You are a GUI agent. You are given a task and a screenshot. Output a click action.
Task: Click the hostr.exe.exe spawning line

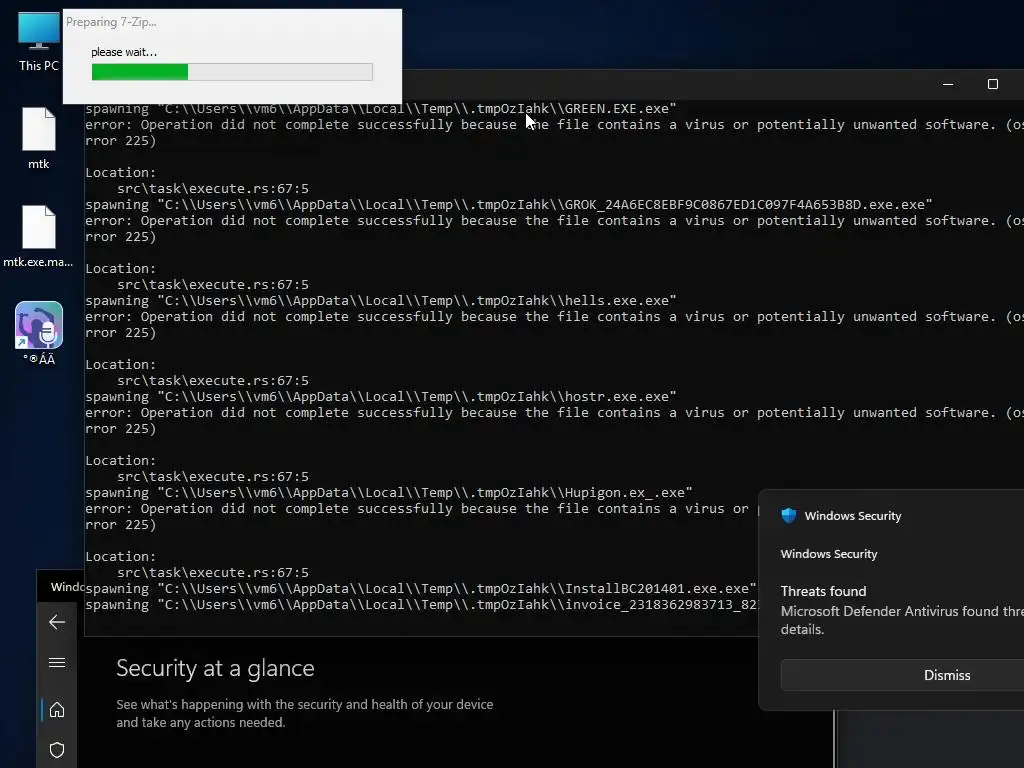pos(381,396)
